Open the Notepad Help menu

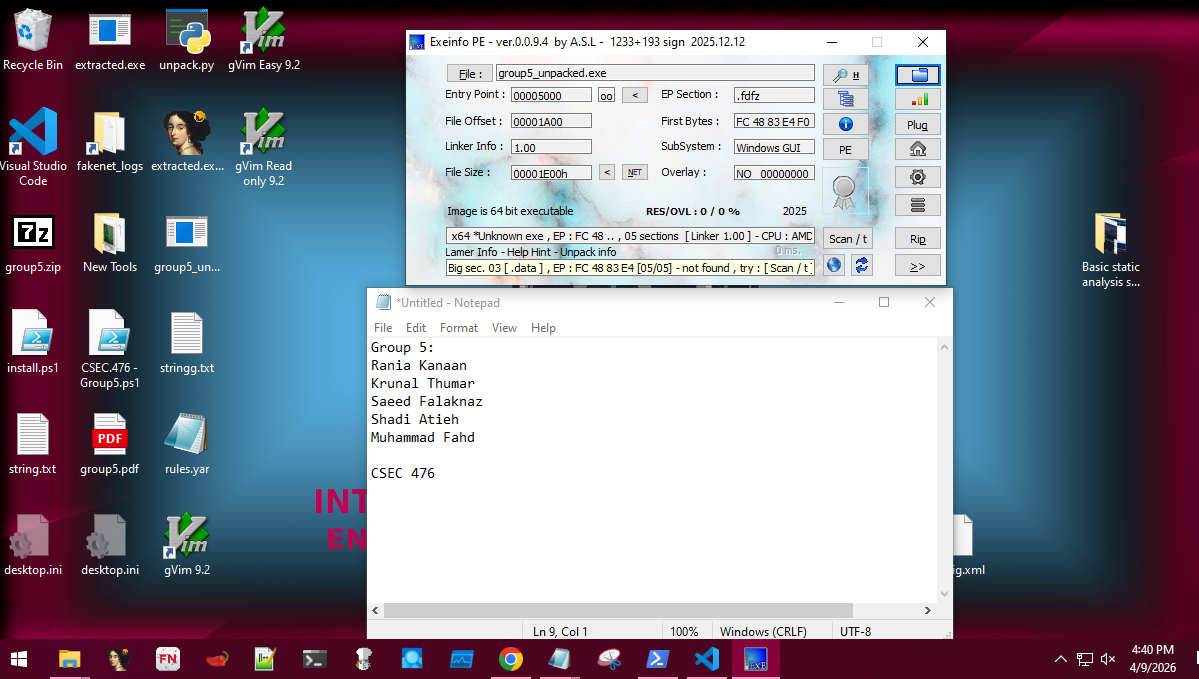[x=544, y=327]
